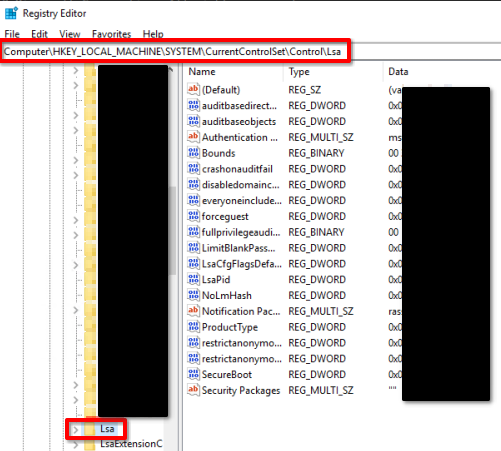501x451 pixels.
Task: Click the auditbasedirect... DWORD icon
Action: 193,105
